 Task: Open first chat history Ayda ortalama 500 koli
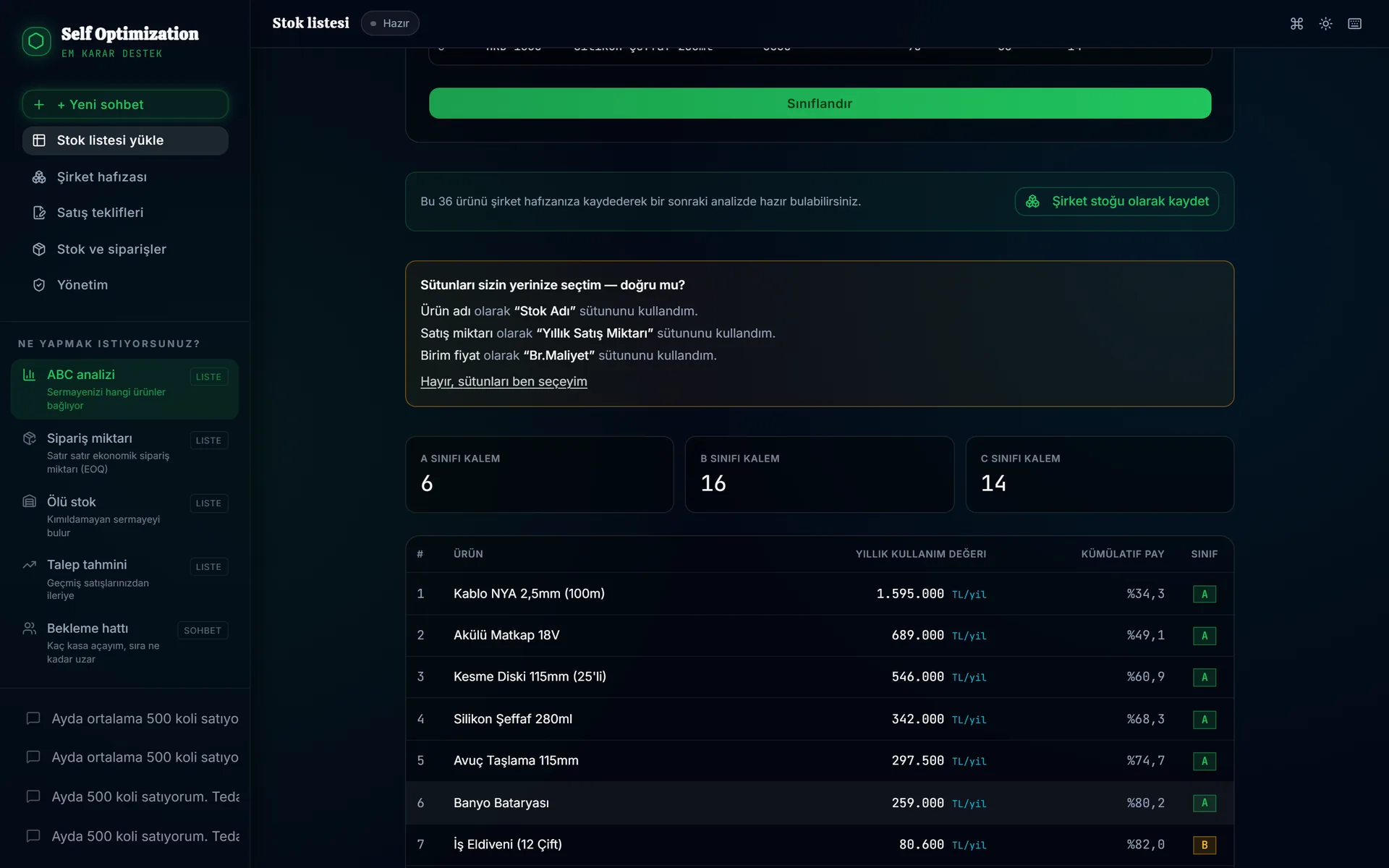coord(132,718)
